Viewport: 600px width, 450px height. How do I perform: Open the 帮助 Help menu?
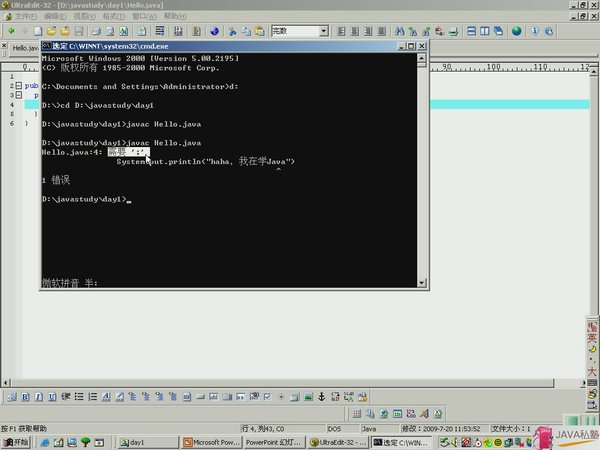click(x=175, y=16)
